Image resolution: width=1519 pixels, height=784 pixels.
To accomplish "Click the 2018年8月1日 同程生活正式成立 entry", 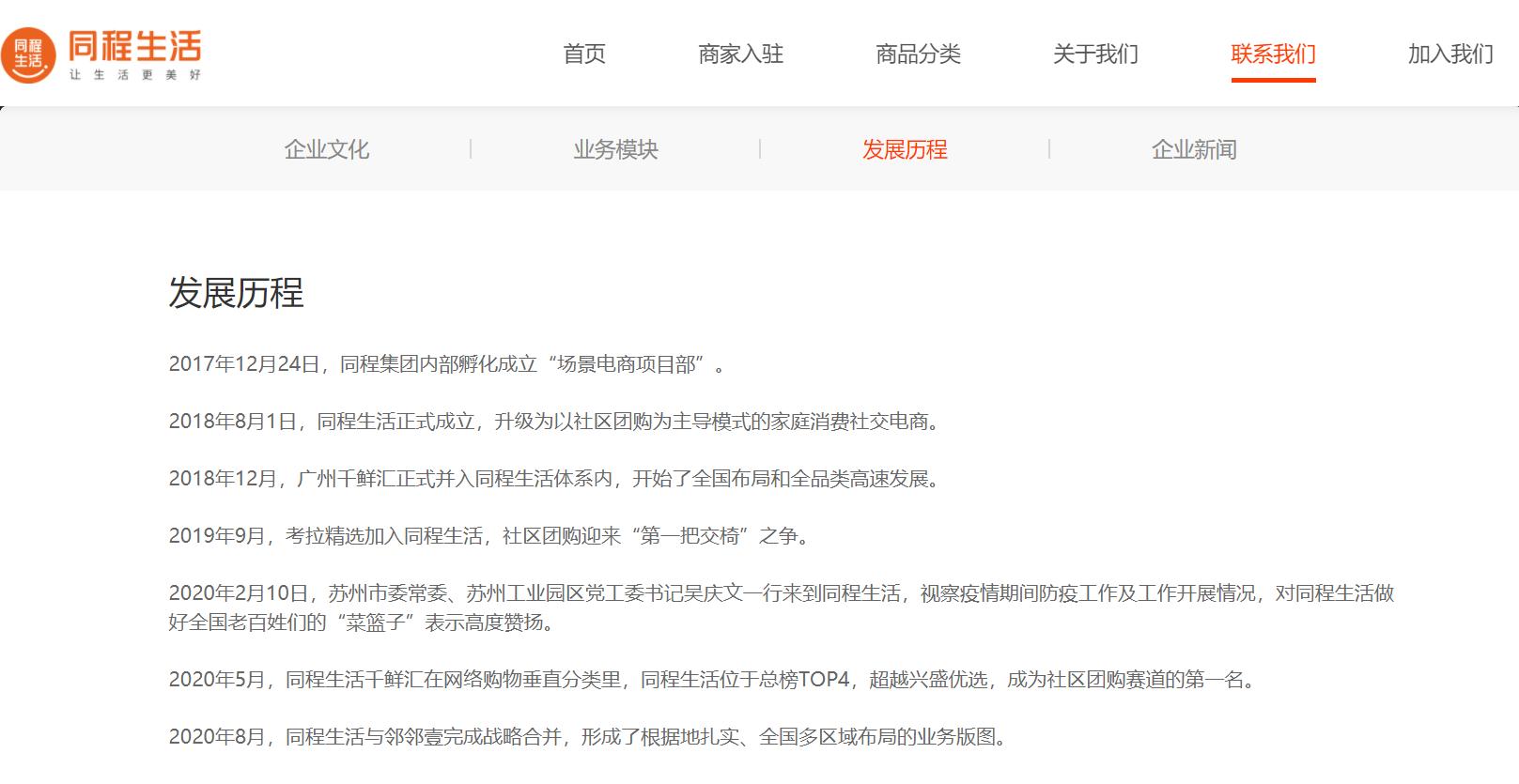I will [555, 422].
